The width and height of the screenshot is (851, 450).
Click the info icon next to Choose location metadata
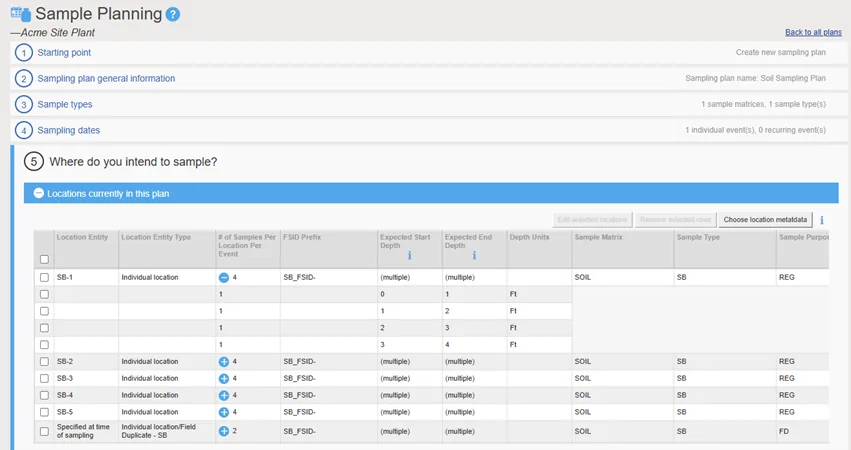point(822,220)
